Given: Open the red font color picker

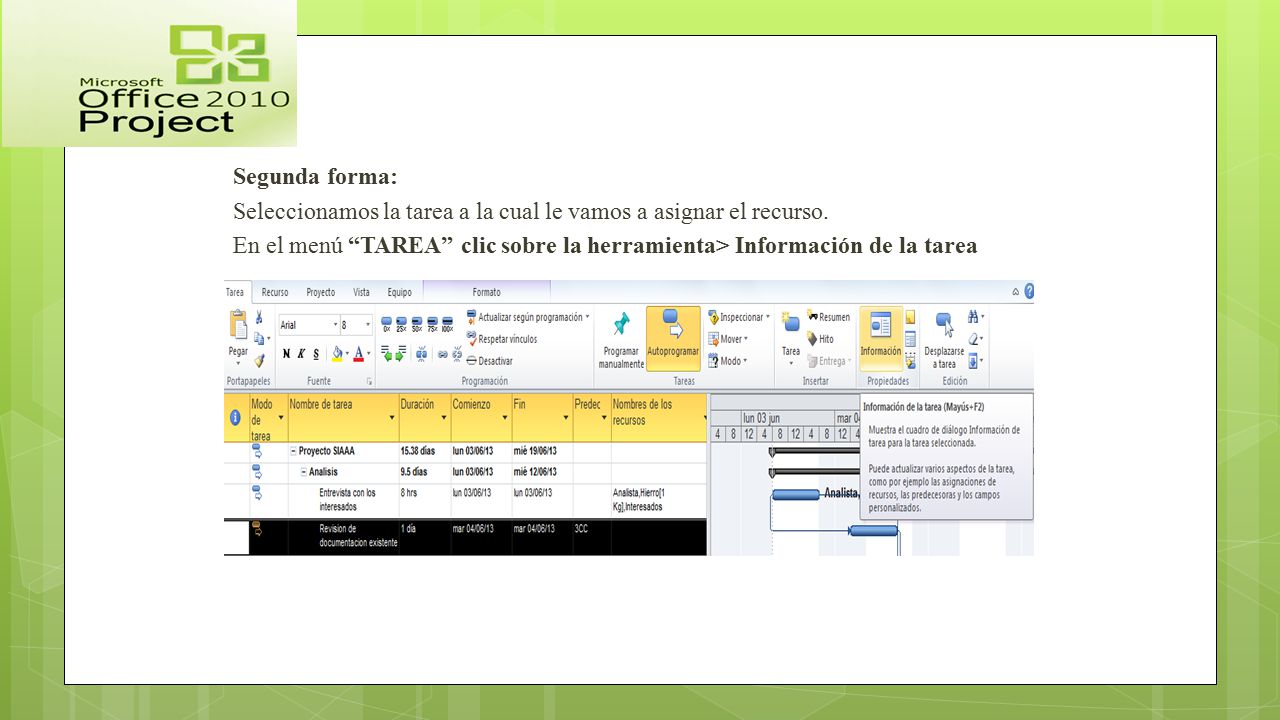Looking at the screenshot, I should click(x=360, y=354).
